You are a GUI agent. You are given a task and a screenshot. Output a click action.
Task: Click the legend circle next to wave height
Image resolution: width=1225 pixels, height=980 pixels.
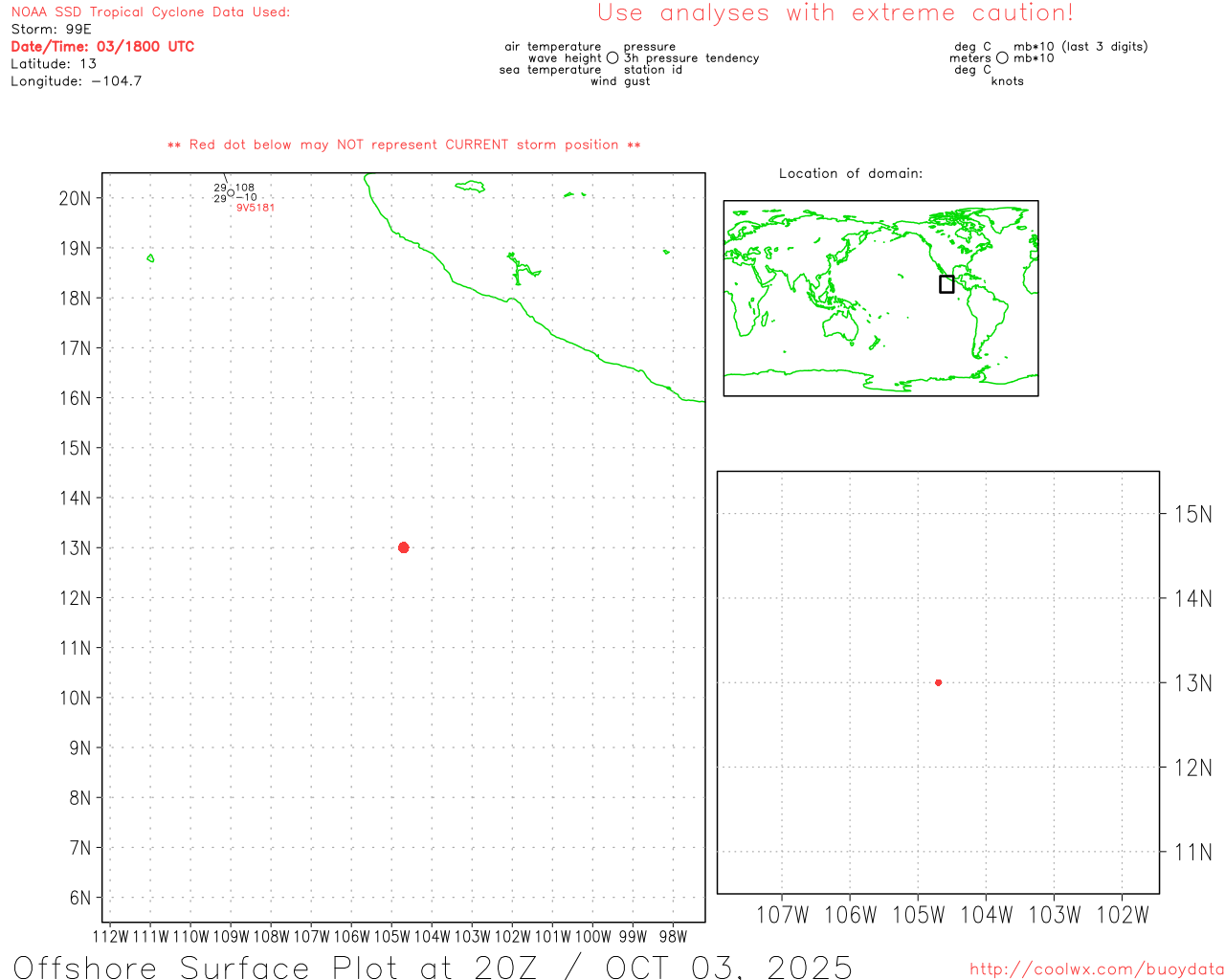click(x=612, y=58)
